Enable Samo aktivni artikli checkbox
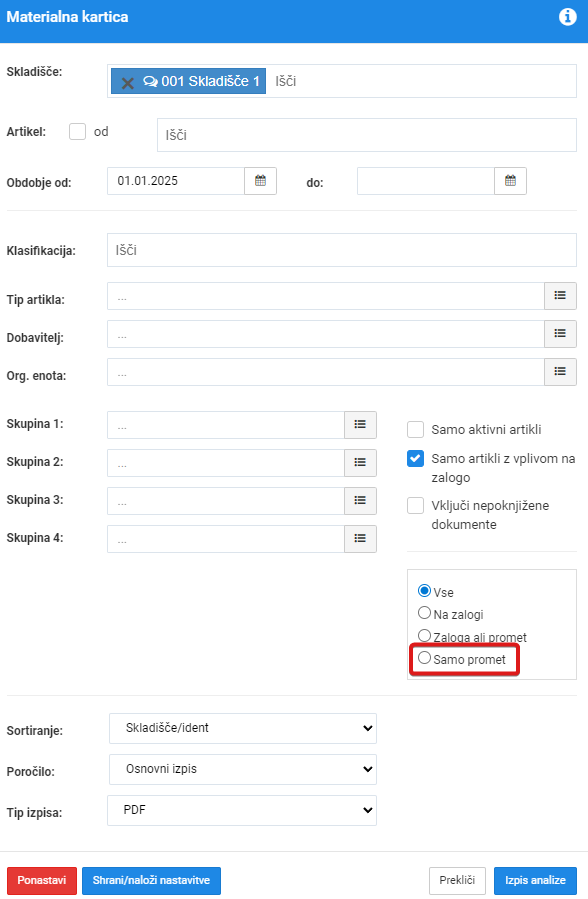The width and height of the screenshot is (588, 899). pyautogui.click(x=415, y=429)
